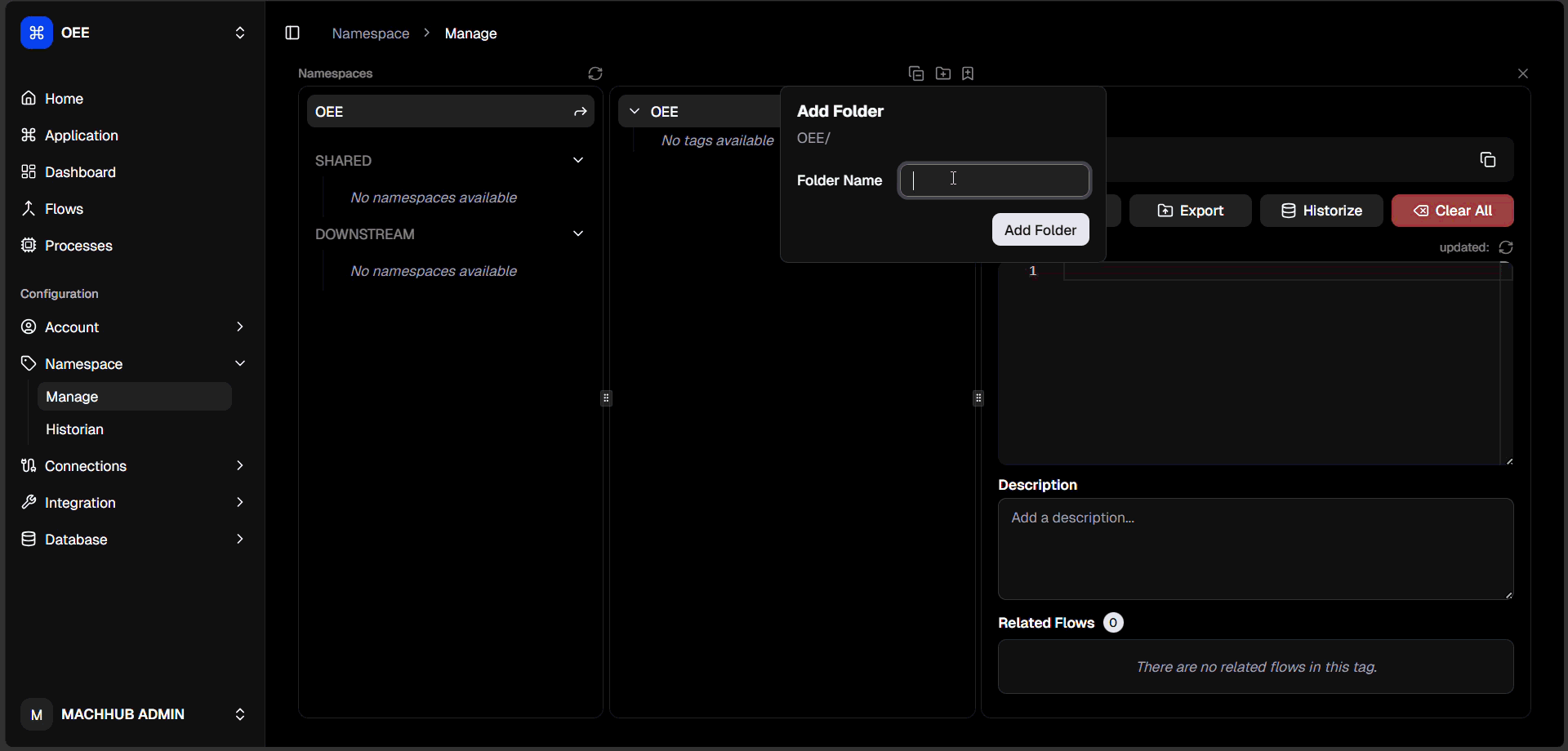This screenshot has height=751, width=1568.
Task: Collapse the SHARED namespaces section
Action: pos(578,160)
